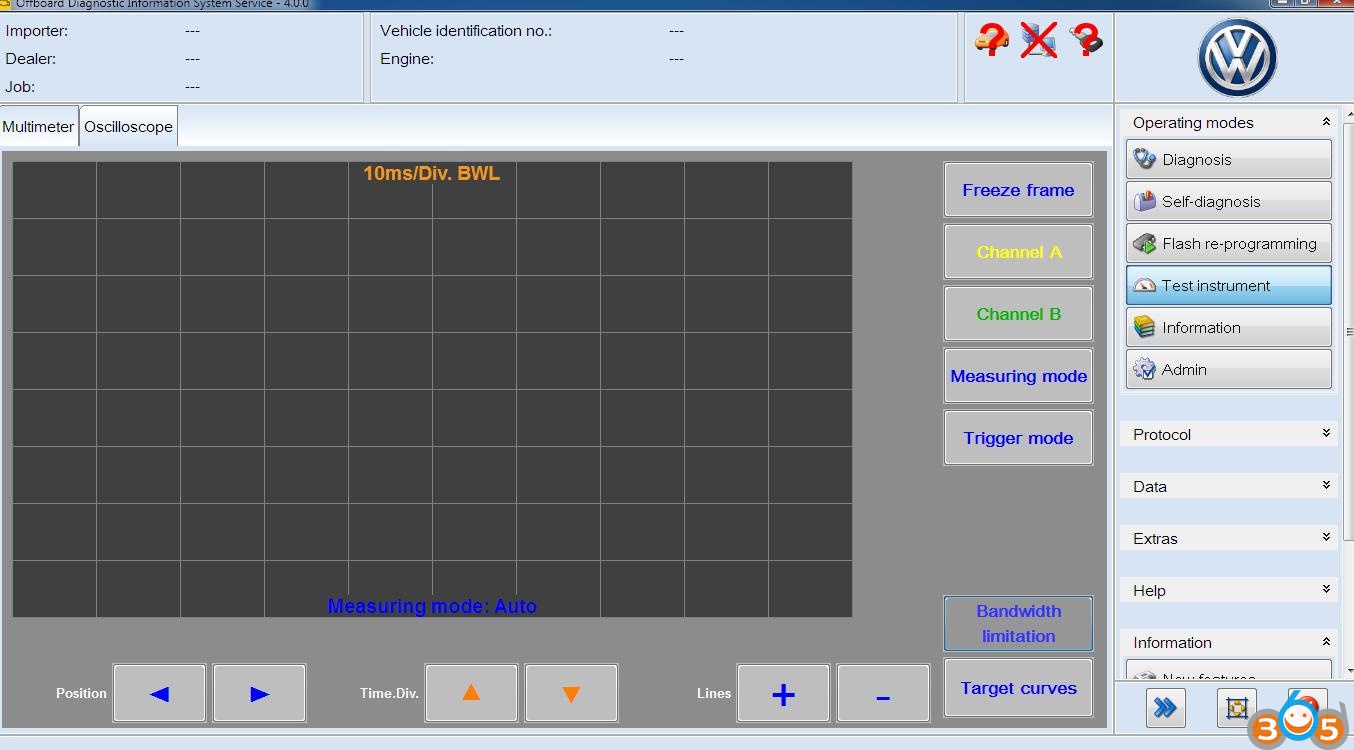
Task: Click the double-arrow forward button
Action: click(1165, 708)
